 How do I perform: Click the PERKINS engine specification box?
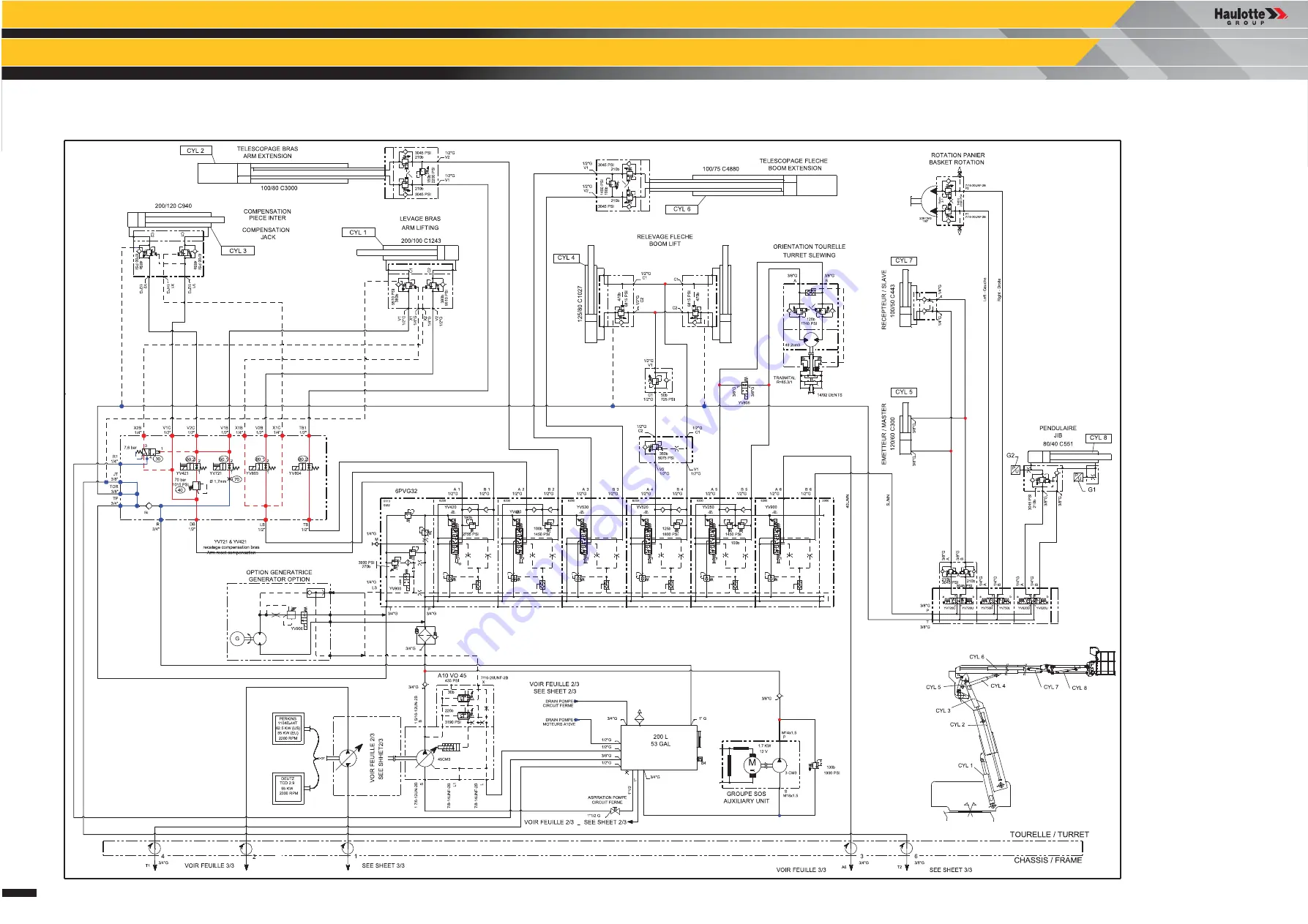coord(288,729)
